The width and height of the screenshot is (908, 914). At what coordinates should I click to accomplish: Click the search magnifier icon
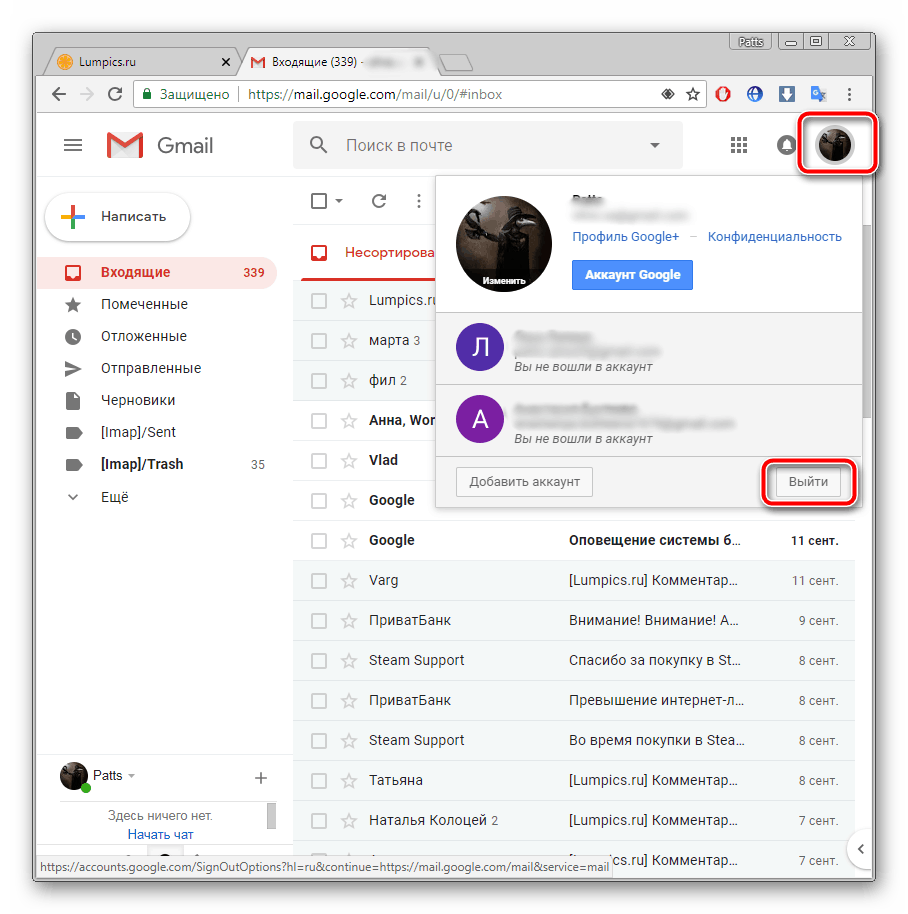(318, 145)
